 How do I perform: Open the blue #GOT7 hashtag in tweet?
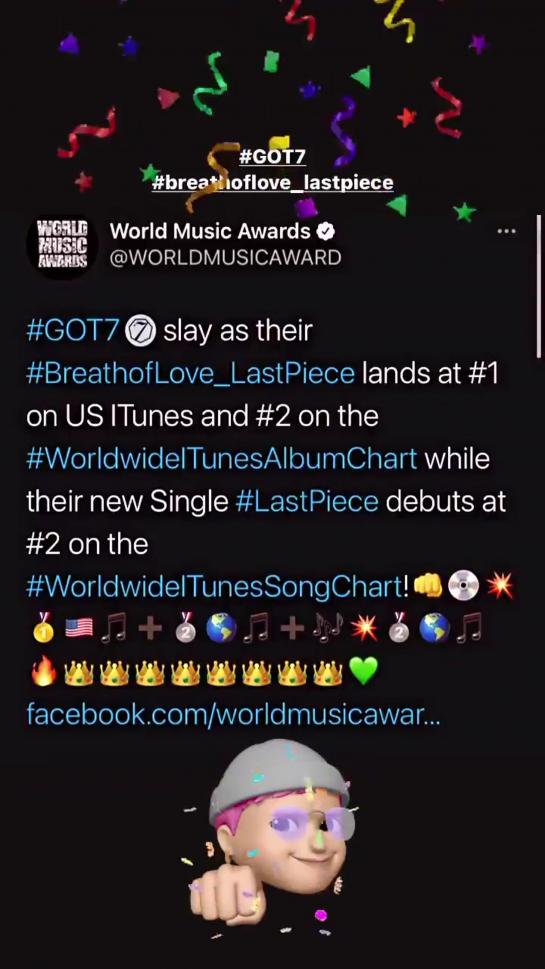[72, 331]
